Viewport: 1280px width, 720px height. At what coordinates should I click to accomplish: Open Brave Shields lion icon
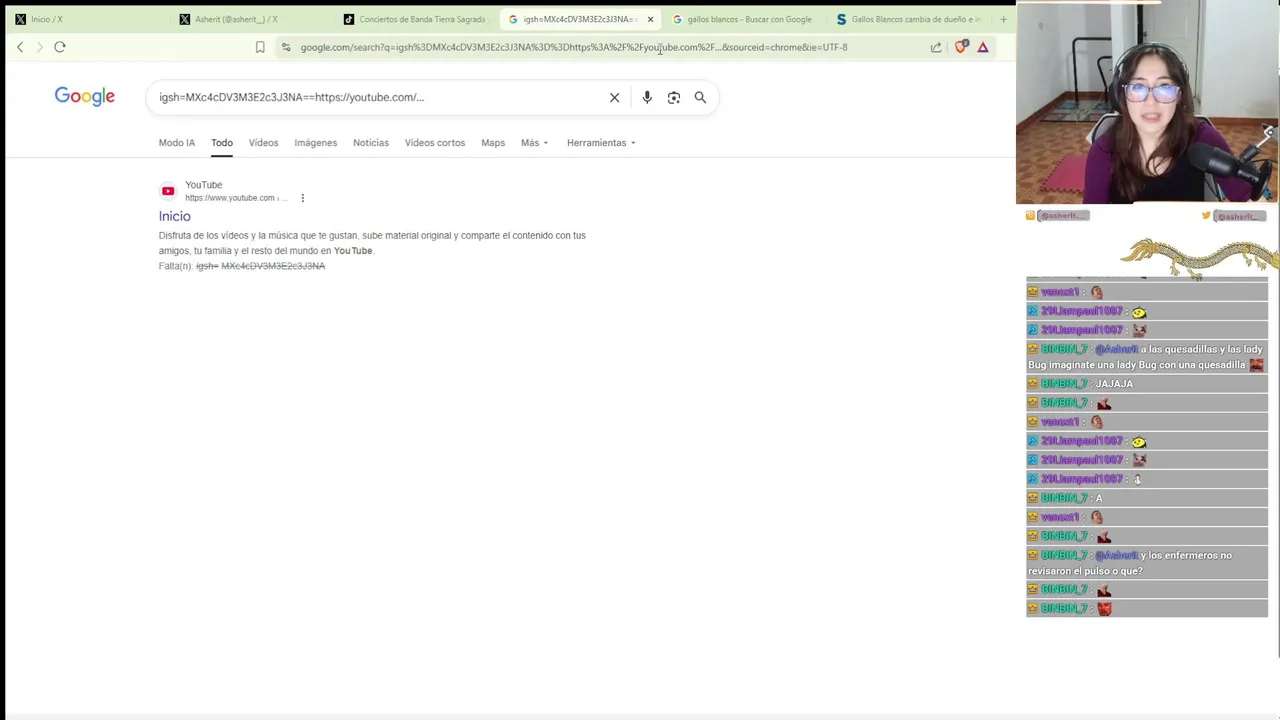(x=961, y=47)
